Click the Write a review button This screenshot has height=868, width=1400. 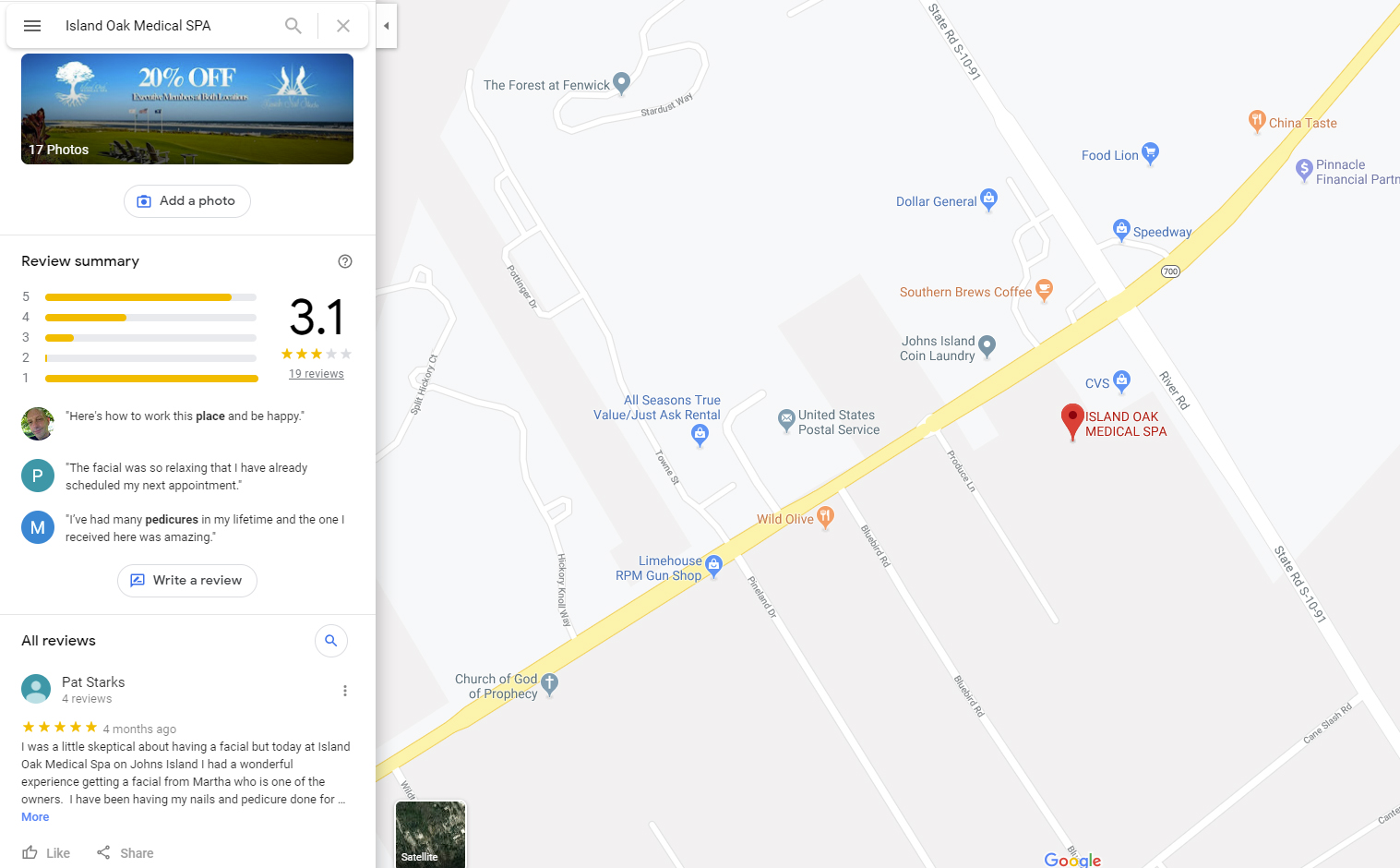click(187, 581)
